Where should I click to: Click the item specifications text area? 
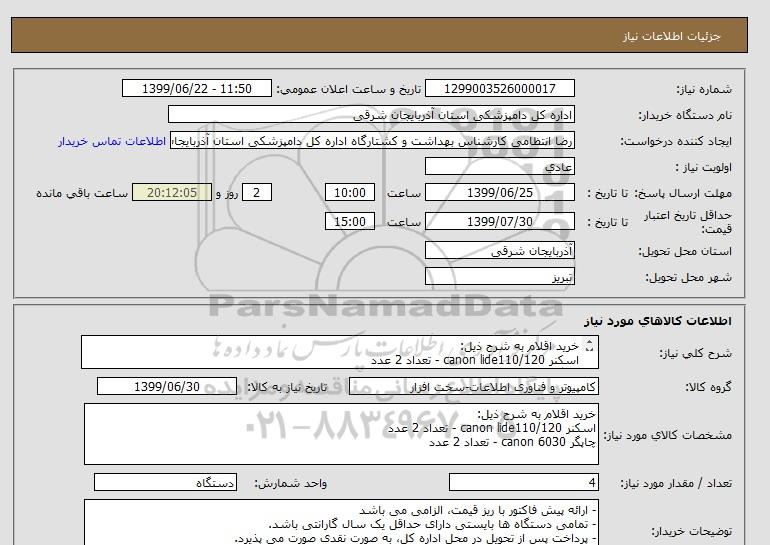(x=341, y=434)
